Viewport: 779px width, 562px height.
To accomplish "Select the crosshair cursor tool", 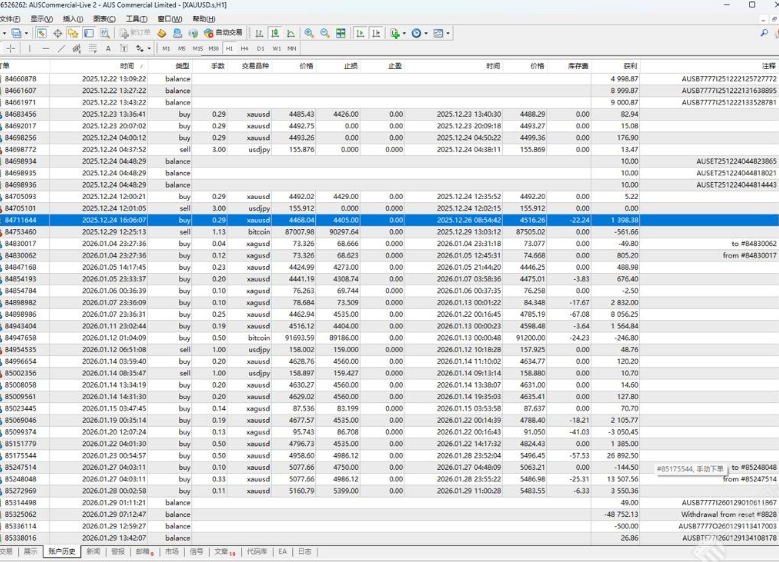I will (11, 48).
